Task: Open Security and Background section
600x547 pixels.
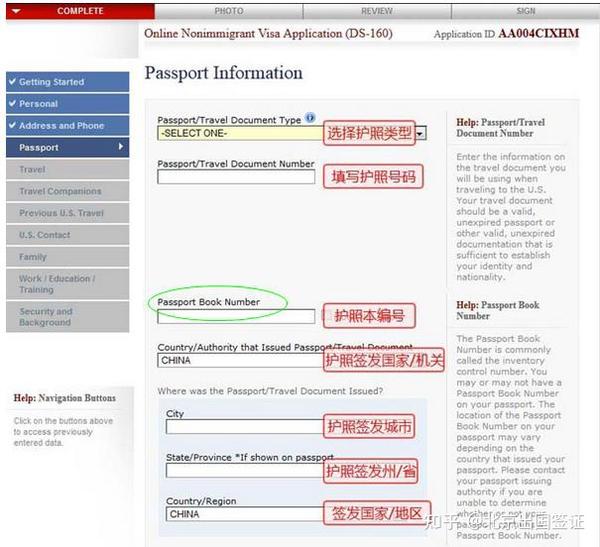Action: tap(68, 317)
